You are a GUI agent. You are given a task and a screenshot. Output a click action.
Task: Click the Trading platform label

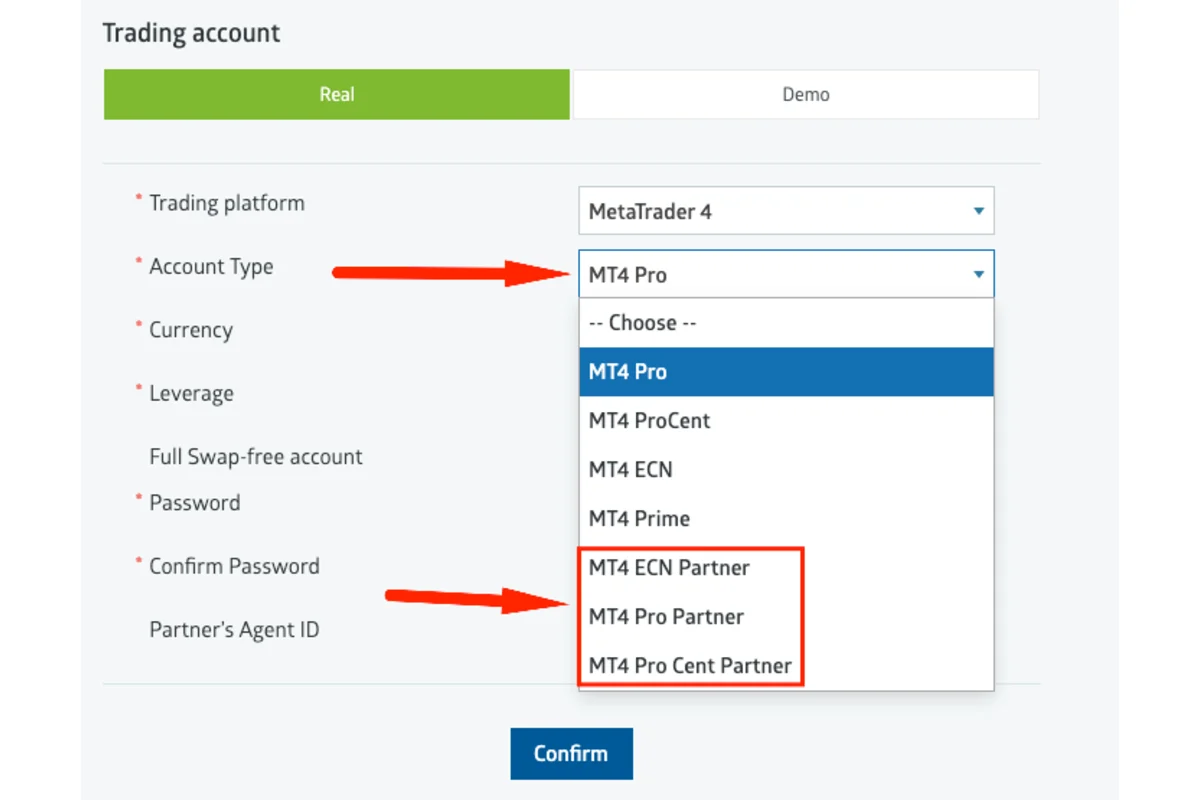point(227,203)
